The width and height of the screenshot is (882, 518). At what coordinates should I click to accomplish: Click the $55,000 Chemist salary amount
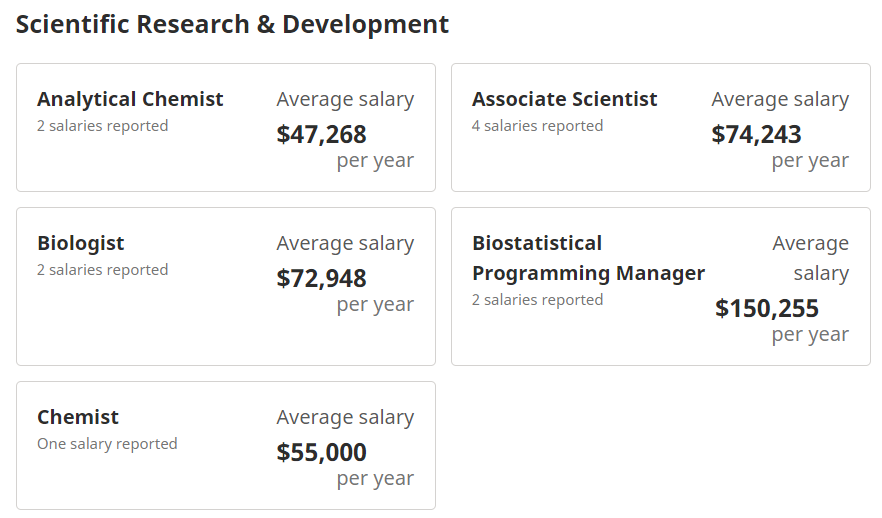click(322, 452)
